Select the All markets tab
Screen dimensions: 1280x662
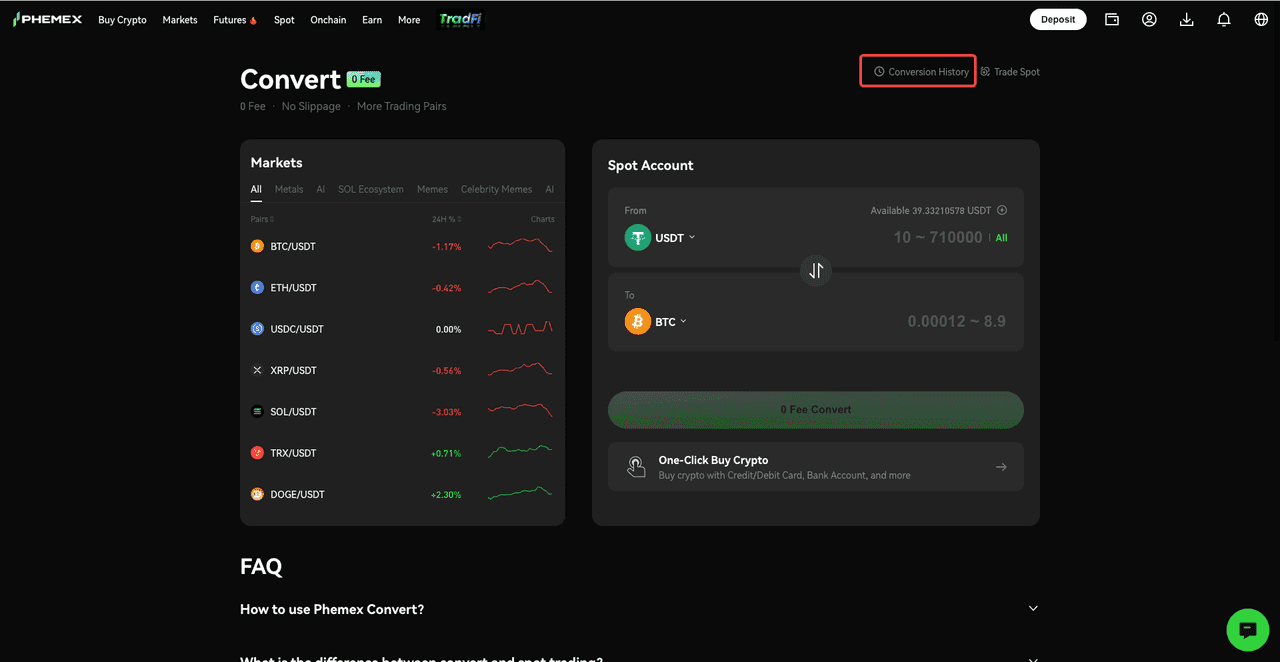[x=256, y=189]
